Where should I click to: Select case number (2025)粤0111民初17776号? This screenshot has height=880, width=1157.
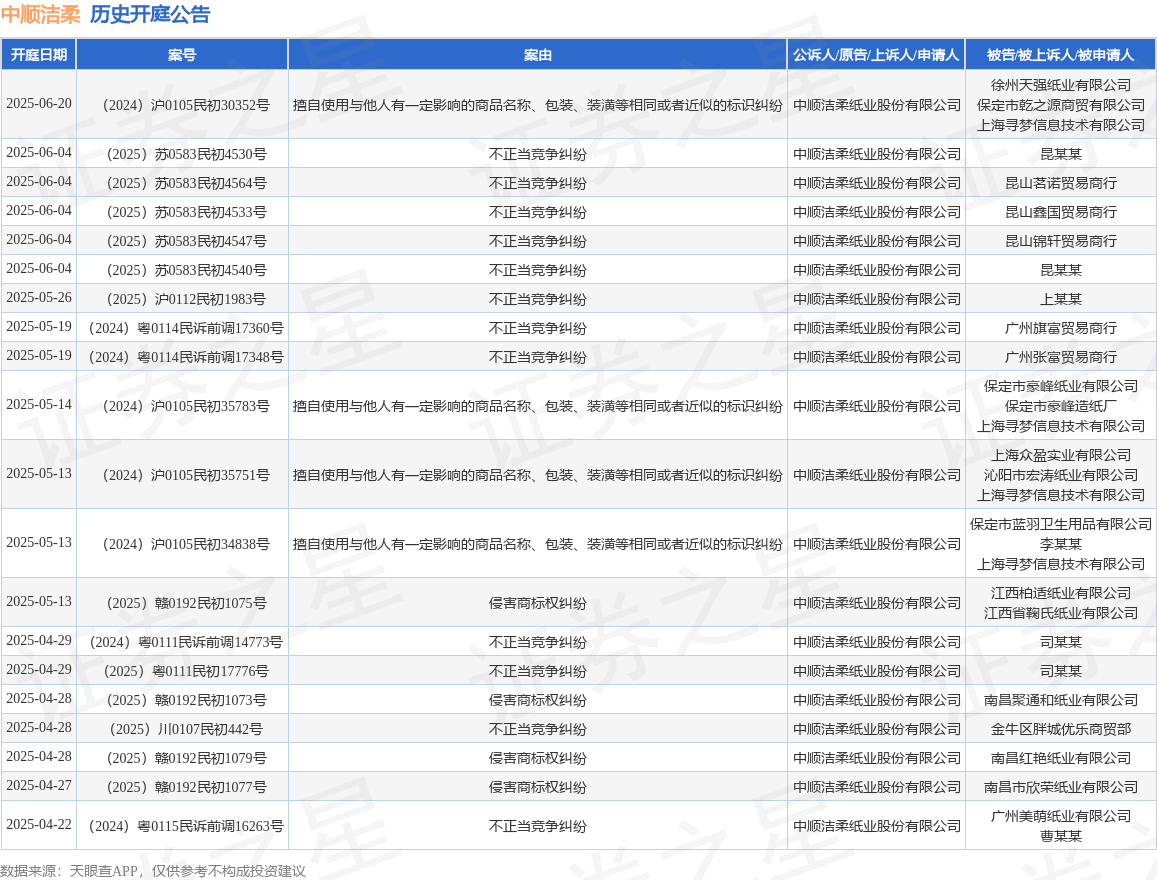[x=186, y=671]
